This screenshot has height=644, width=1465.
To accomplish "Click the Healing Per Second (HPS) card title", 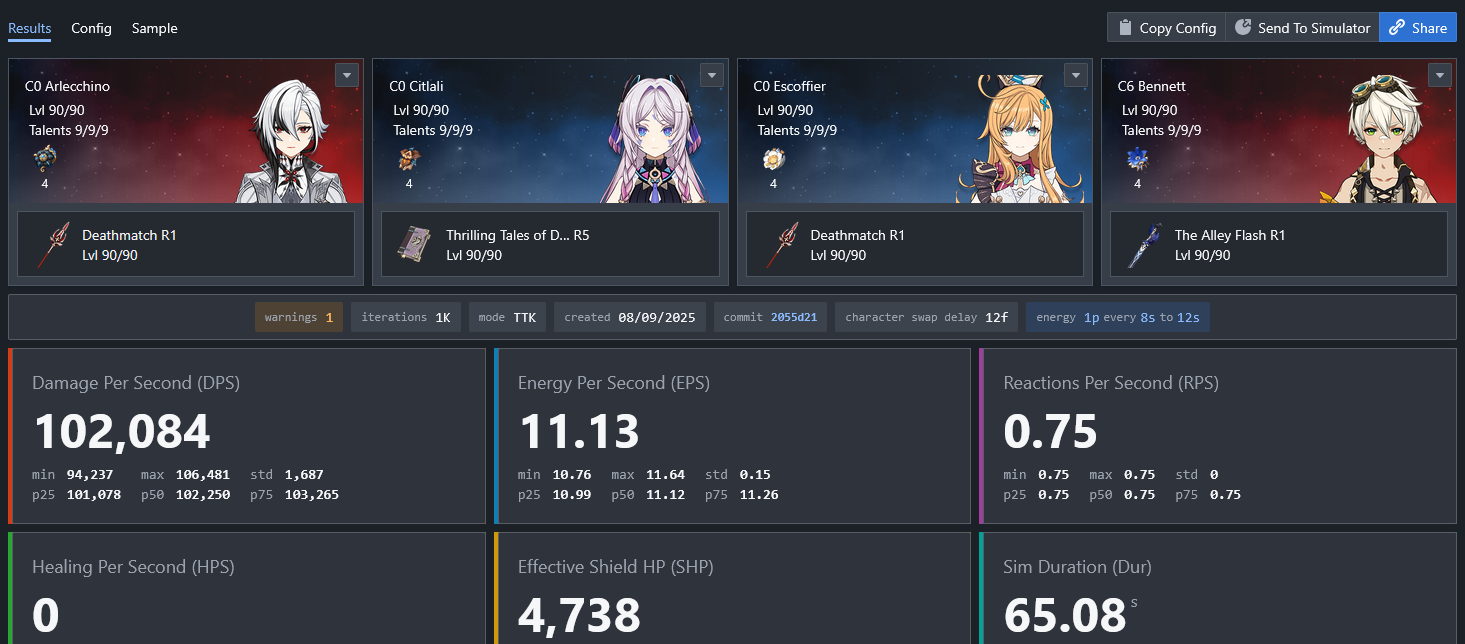I will coord(133,567).
